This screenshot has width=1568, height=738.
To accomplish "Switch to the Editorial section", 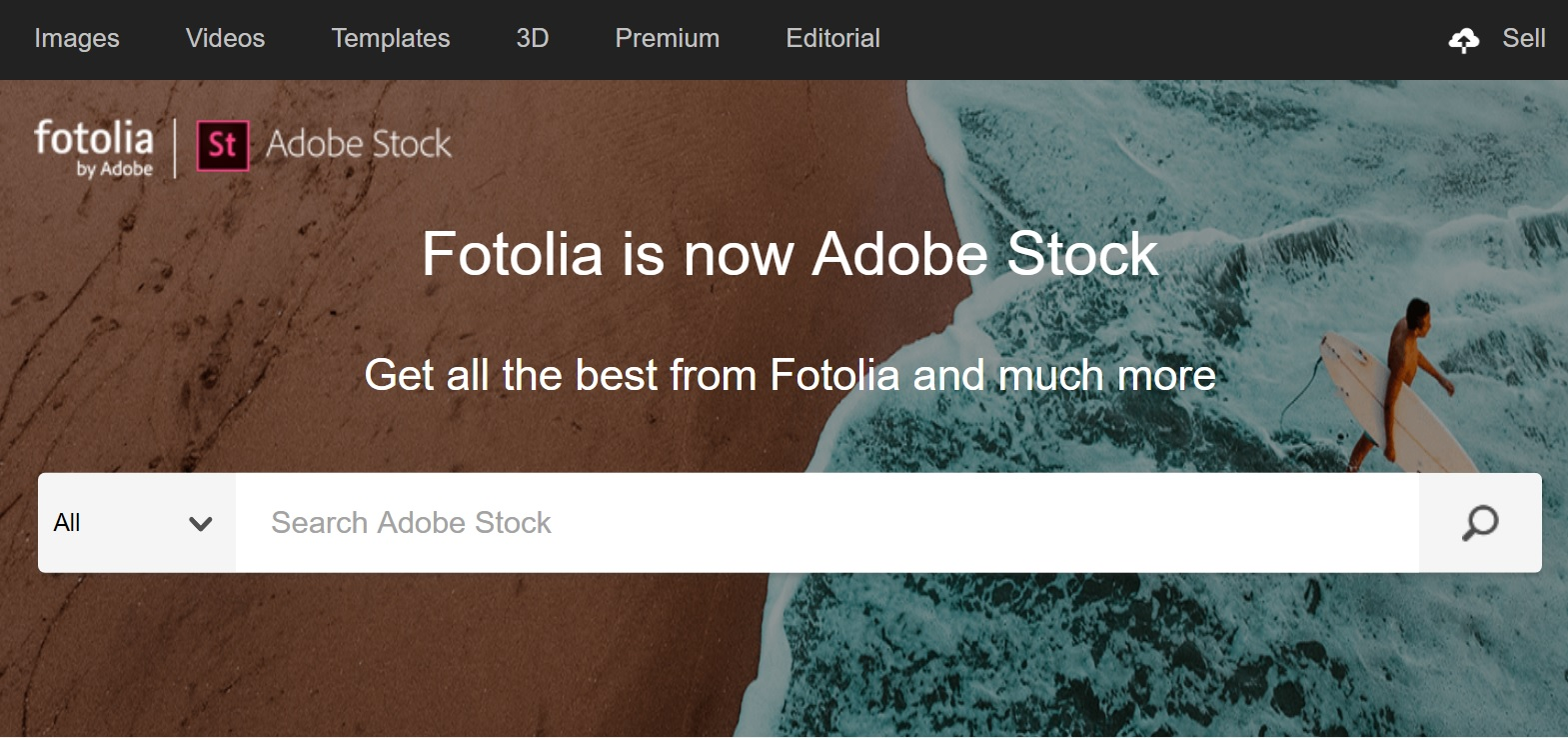I will pyautogui.click(x=832, y=39).
